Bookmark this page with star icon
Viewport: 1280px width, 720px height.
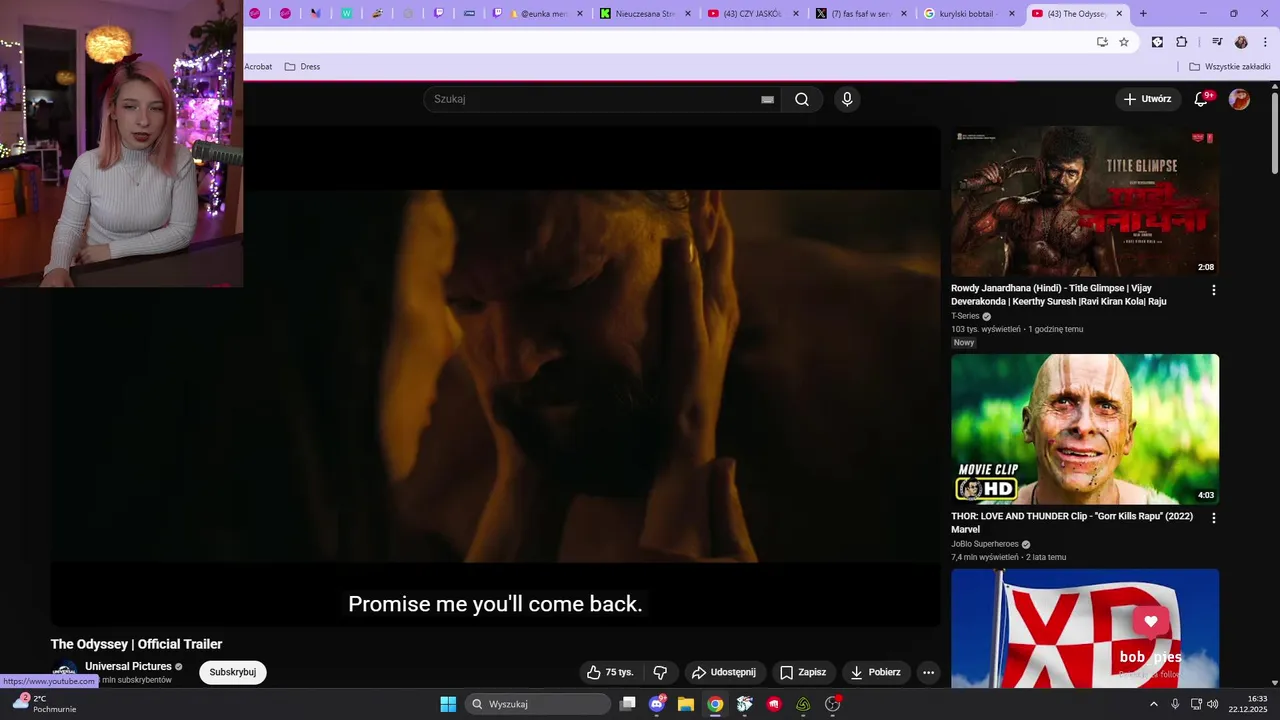click(x=1124, y=42)
